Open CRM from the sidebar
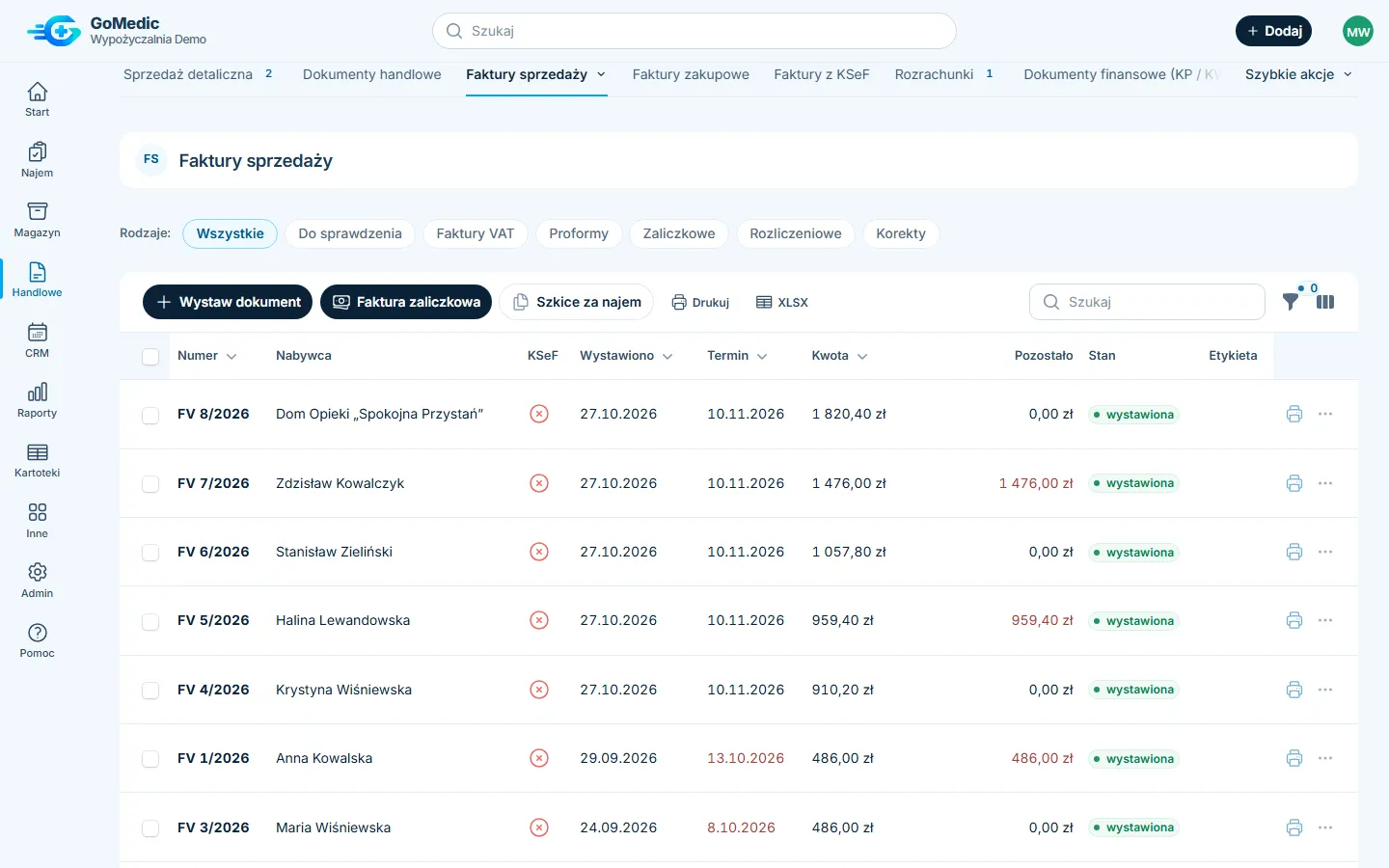 [x=37, y=340]
